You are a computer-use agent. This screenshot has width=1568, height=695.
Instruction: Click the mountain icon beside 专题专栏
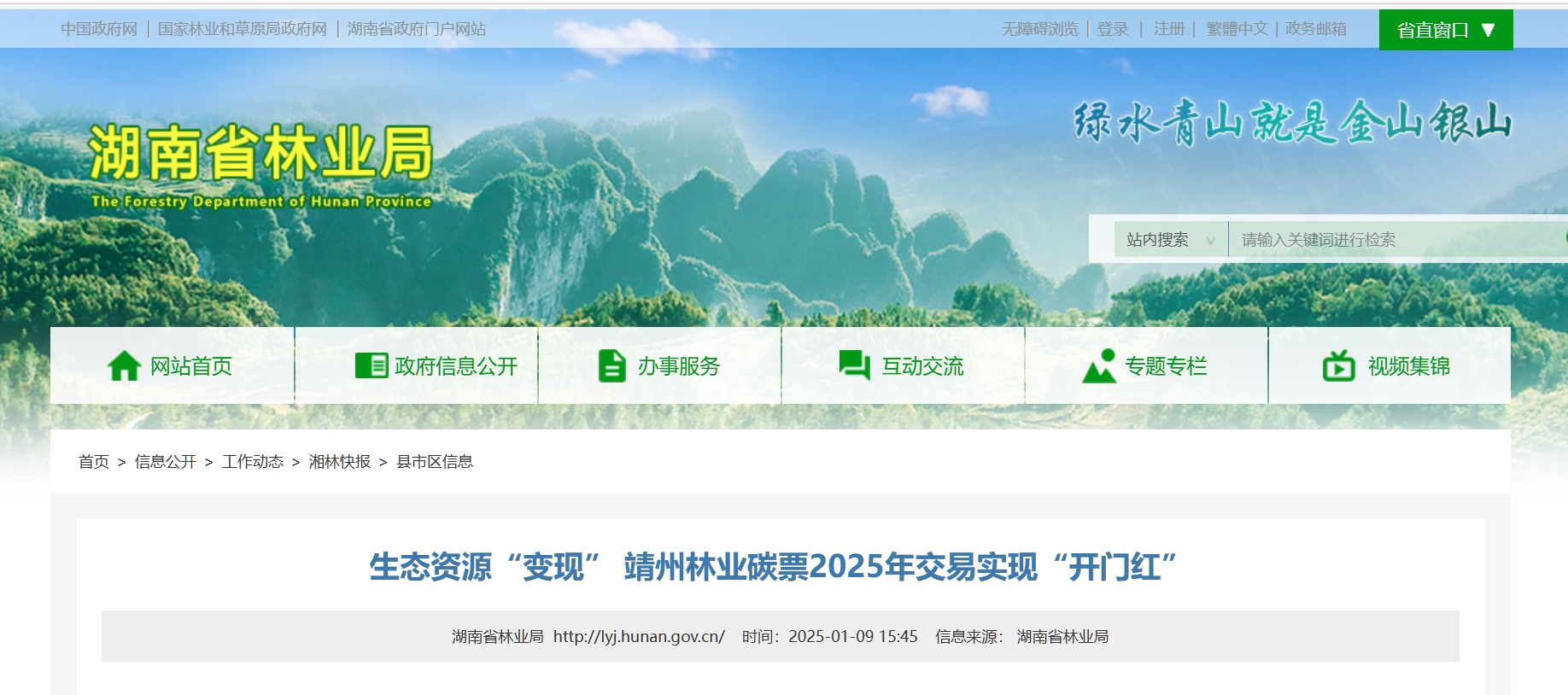click(x=1098, y=366)
